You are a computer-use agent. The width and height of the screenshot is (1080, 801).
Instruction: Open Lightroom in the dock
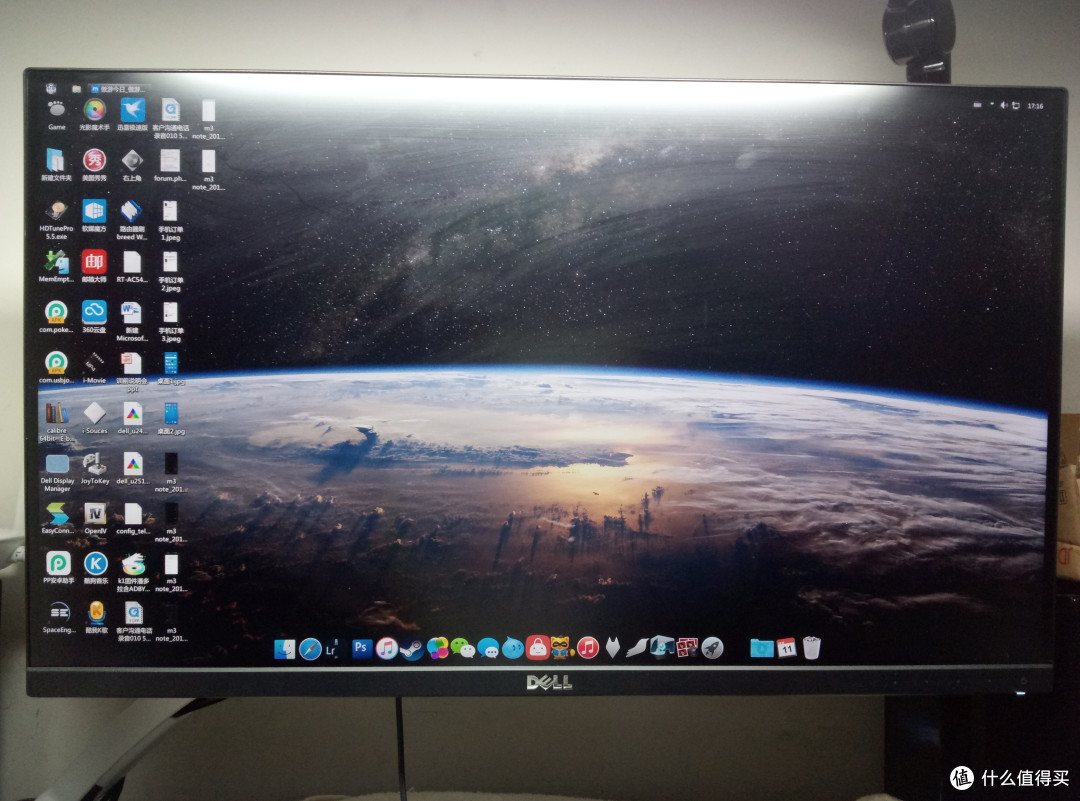[x=333, y=649]
